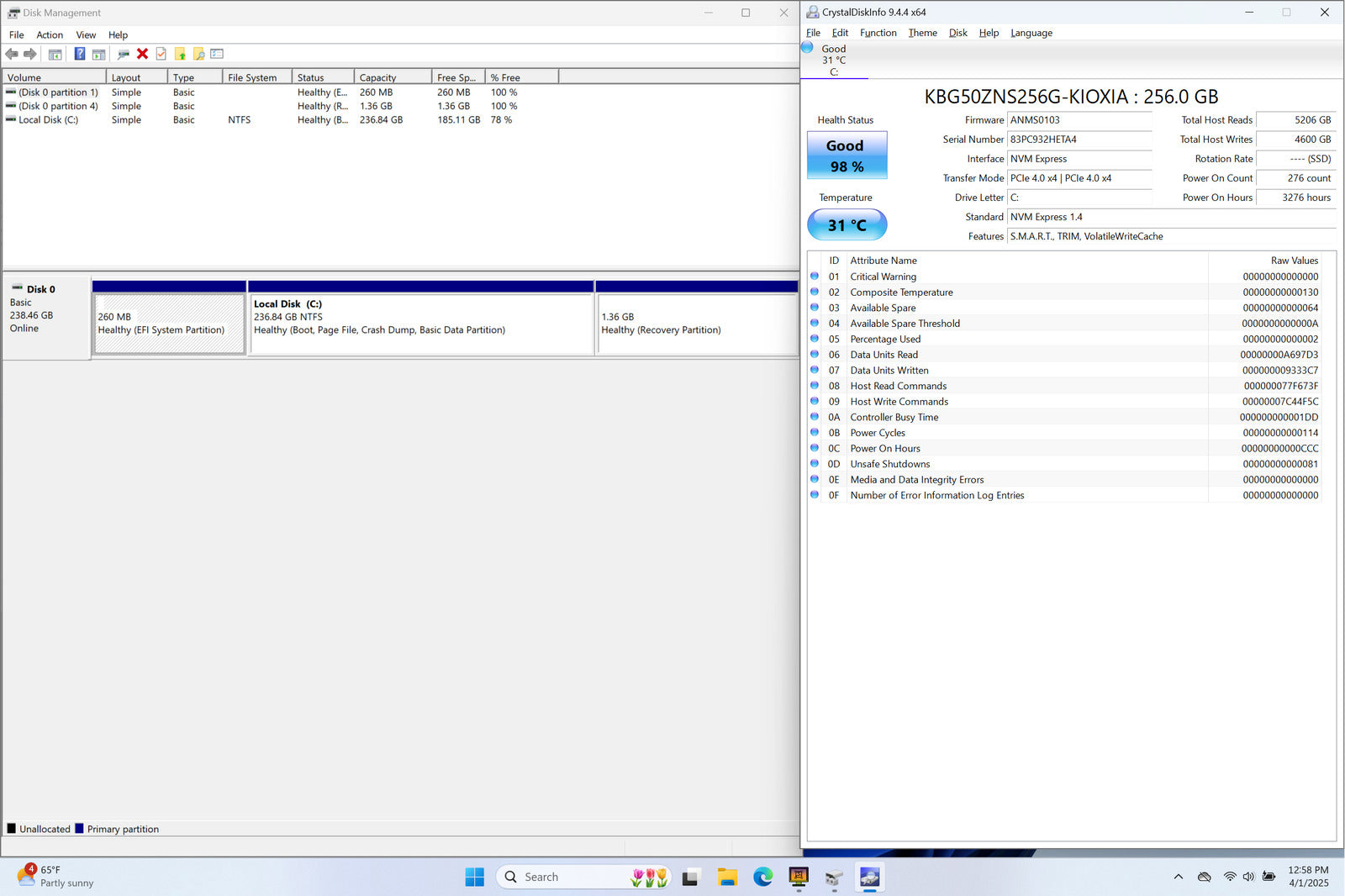Image resolution: width=1345 pixels, height=896 pixels.
Task: Click the CrystalDiskInfo taskbar icon
Action: coord(869,877)
